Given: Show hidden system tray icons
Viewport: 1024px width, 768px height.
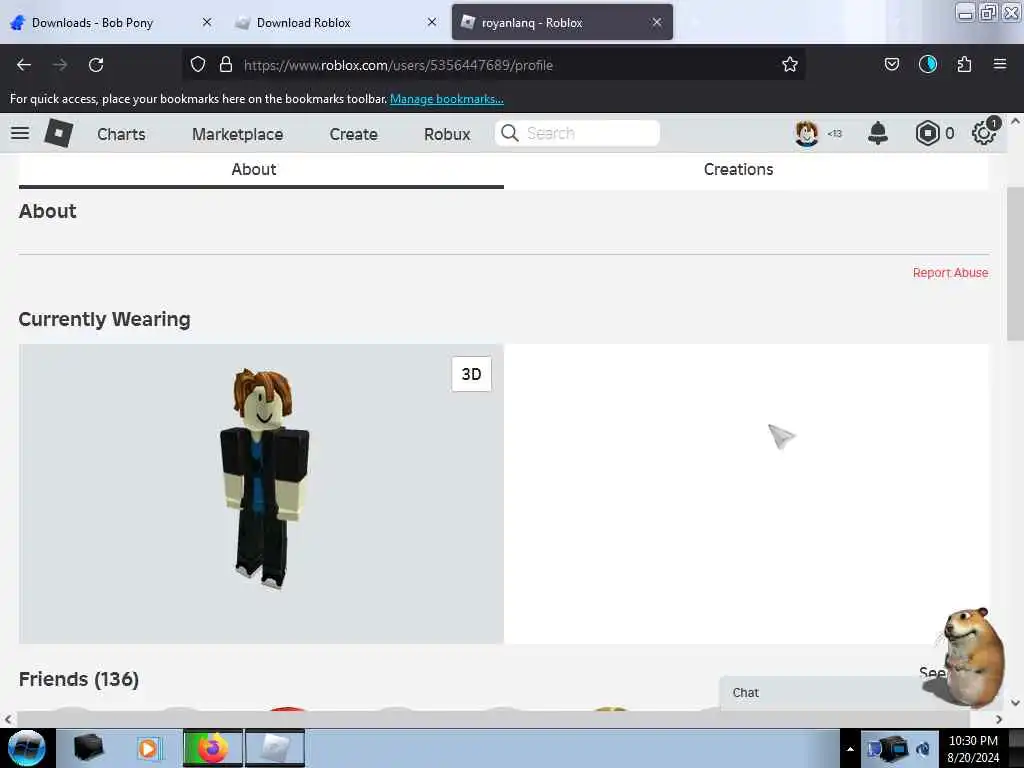Looking at the screenshot, I should click(x=850, y=749).
